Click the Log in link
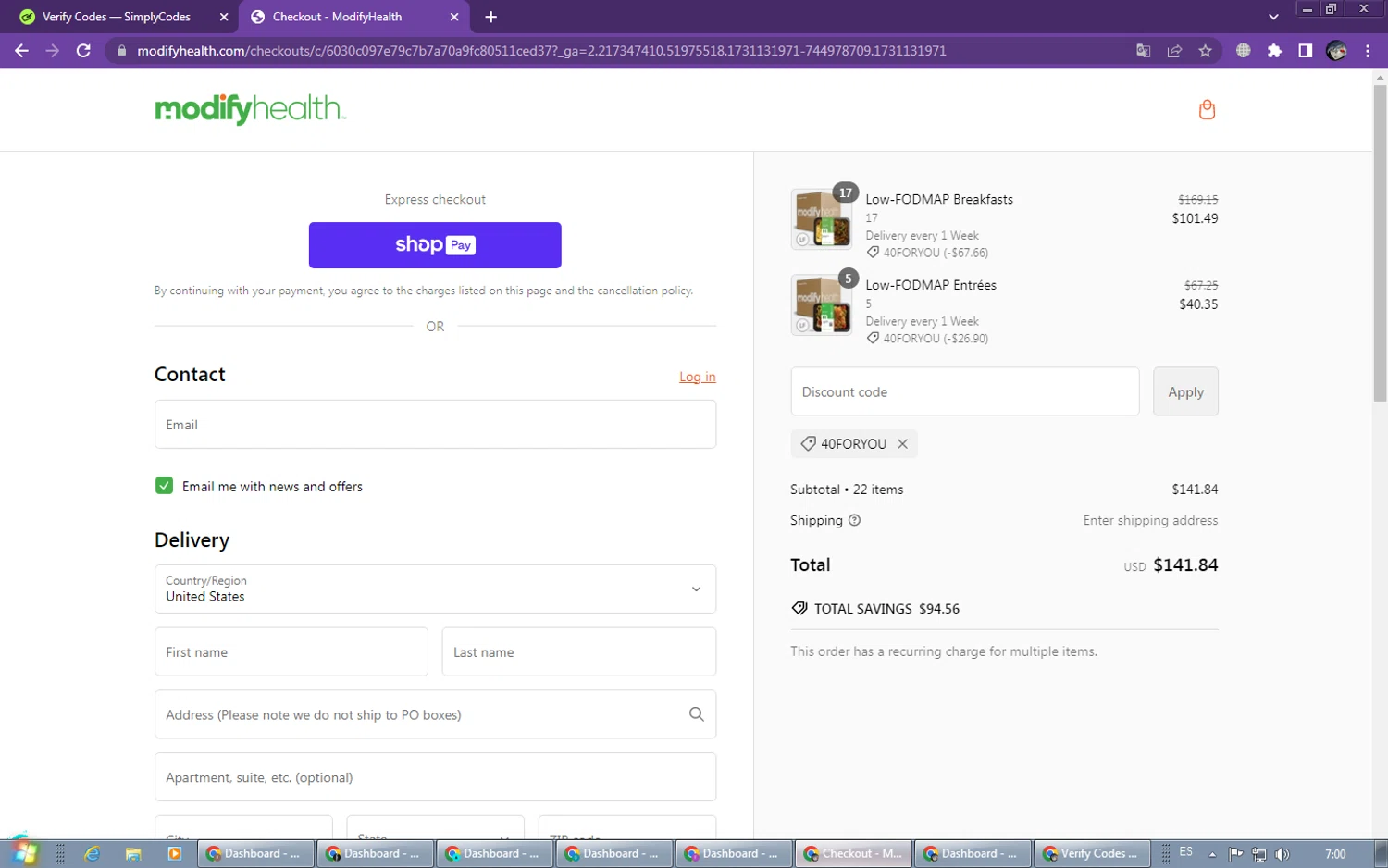 pos(698,377)
